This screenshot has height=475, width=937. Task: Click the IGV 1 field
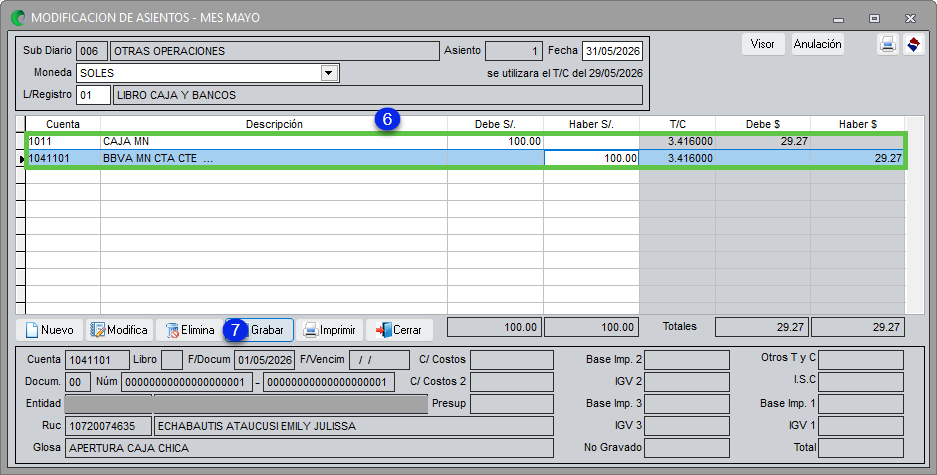(x=861, y=426)
